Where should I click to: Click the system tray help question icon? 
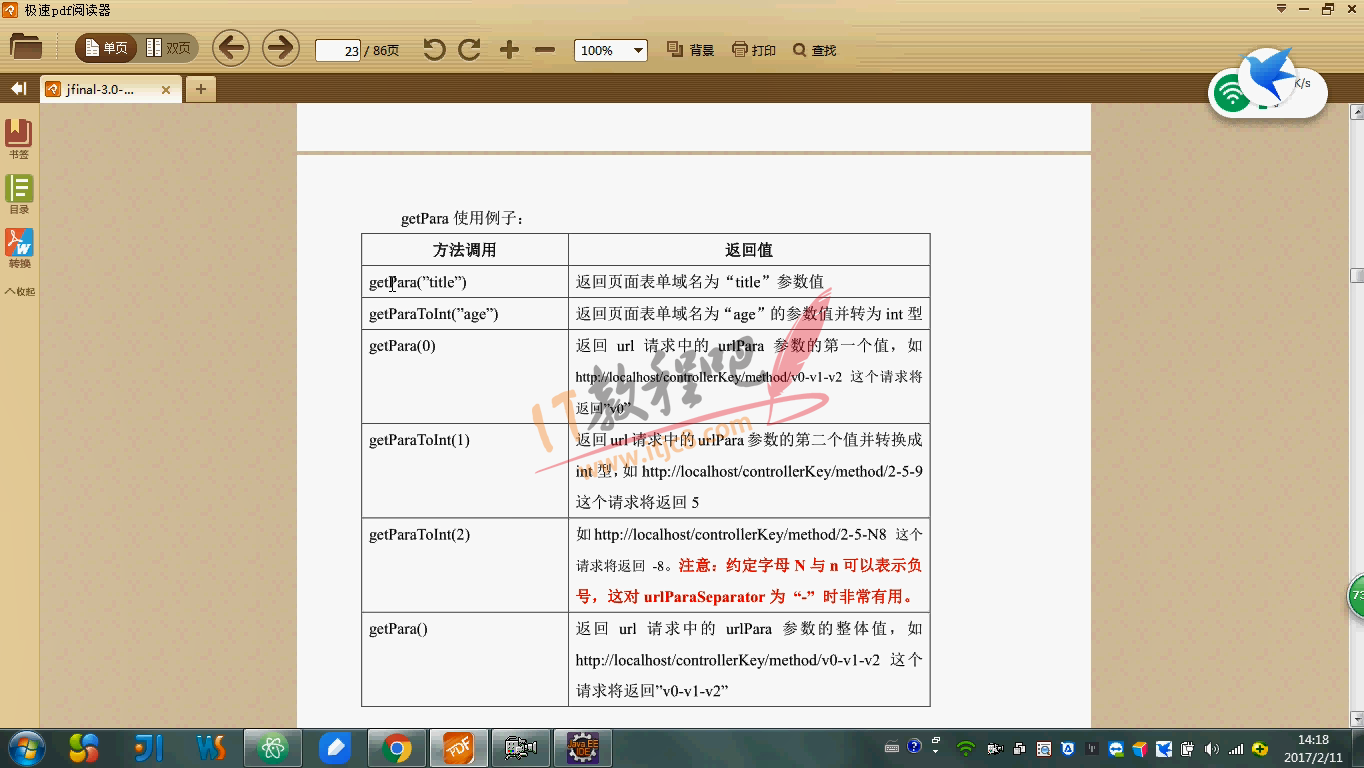coord(914,747)
